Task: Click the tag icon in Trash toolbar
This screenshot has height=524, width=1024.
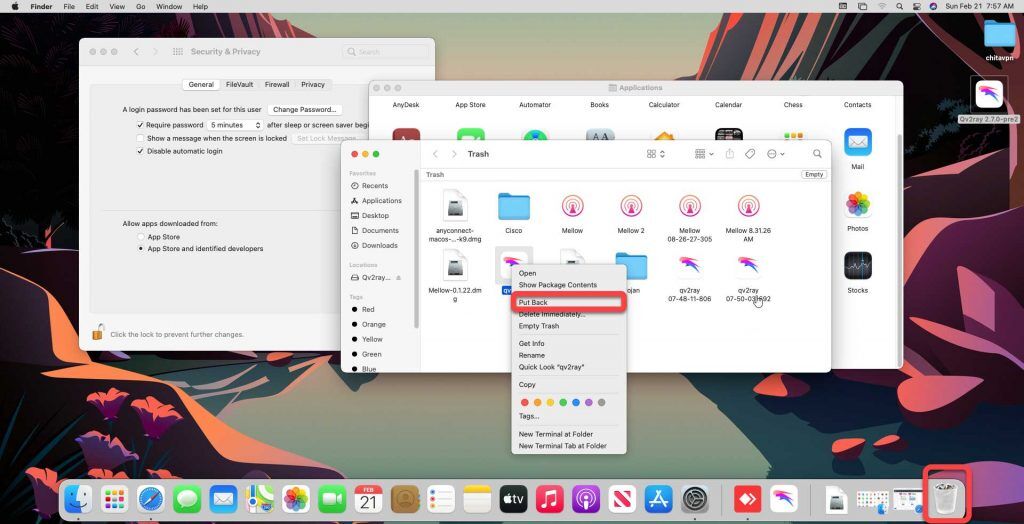Action: (750, 154)
